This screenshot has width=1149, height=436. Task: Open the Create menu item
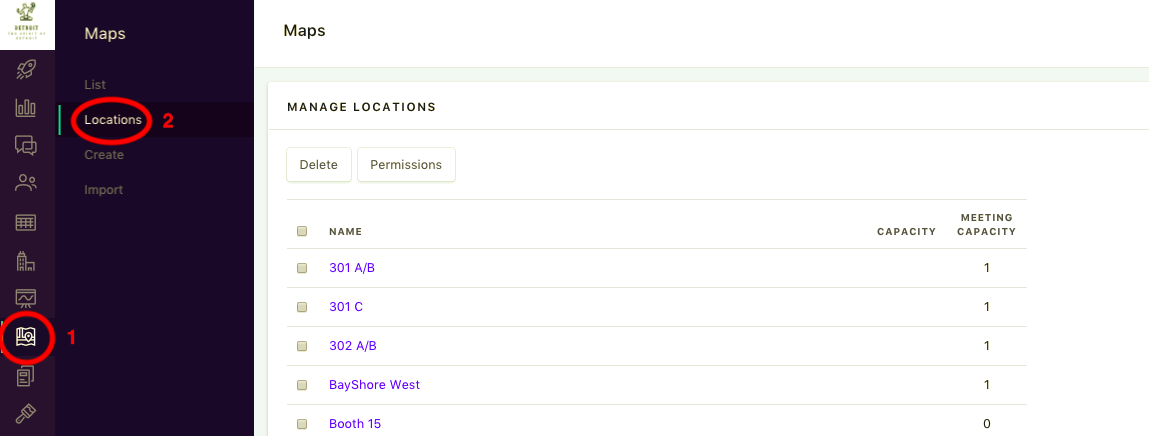(x=104, y=155)
